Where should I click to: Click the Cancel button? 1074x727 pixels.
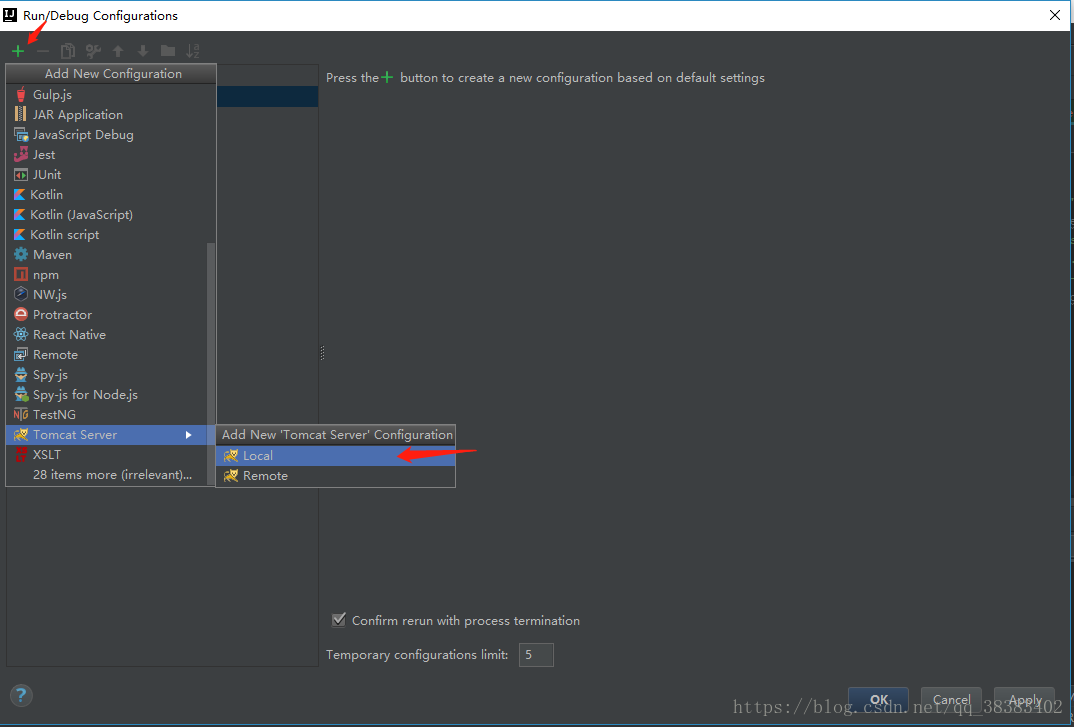[x=951, y=700]
